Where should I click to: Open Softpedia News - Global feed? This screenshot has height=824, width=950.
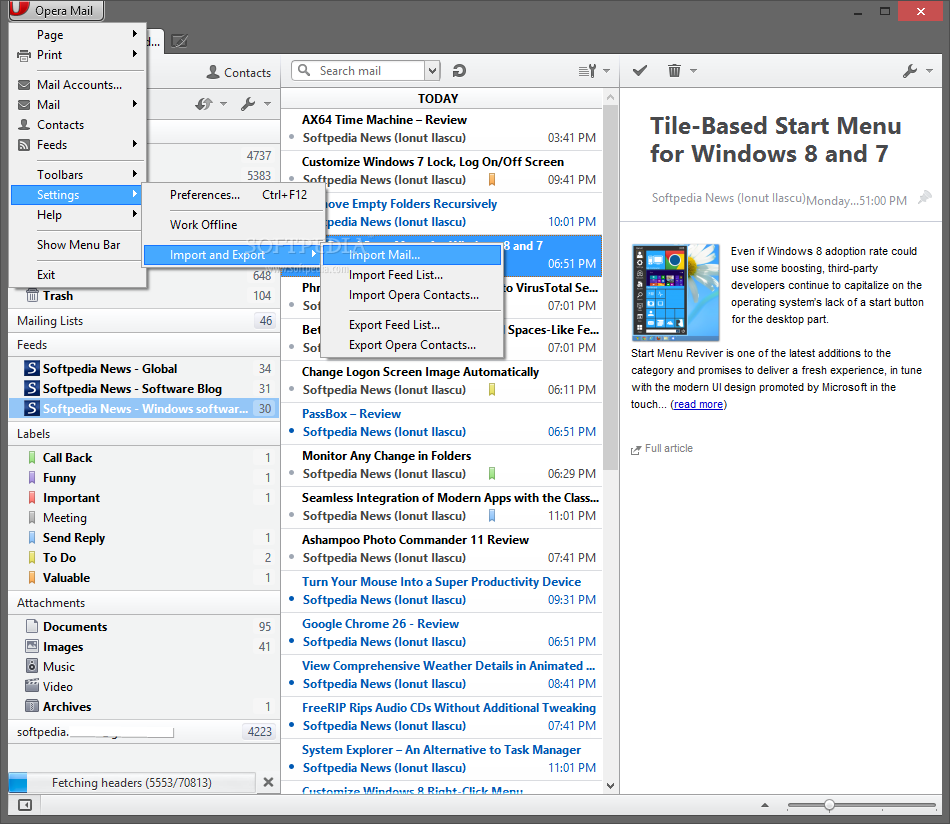144,368
